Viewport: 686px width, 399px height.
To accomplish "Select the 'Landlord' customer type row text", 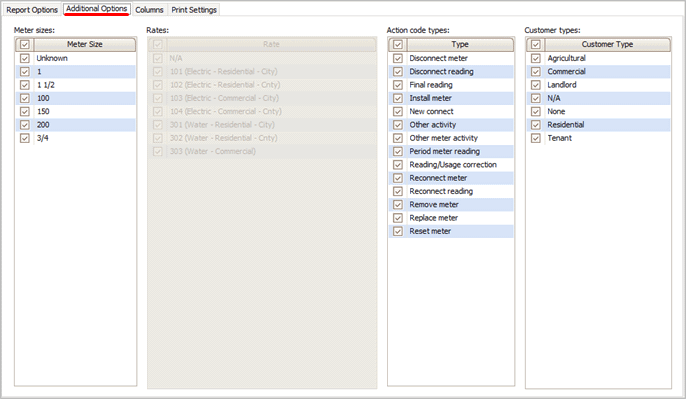I will point(562,85).
